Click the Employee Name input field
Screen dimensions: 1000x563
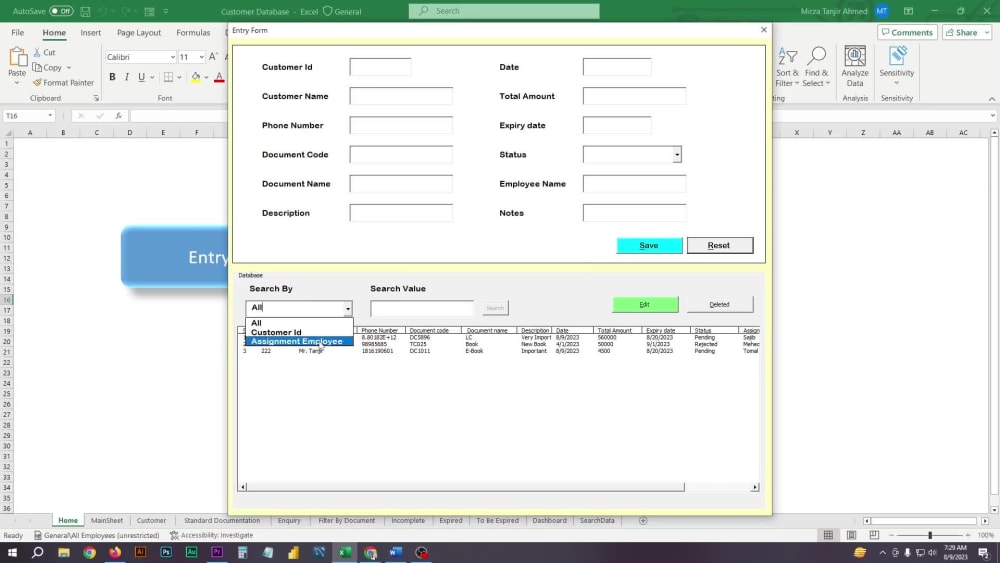(635, 184)
